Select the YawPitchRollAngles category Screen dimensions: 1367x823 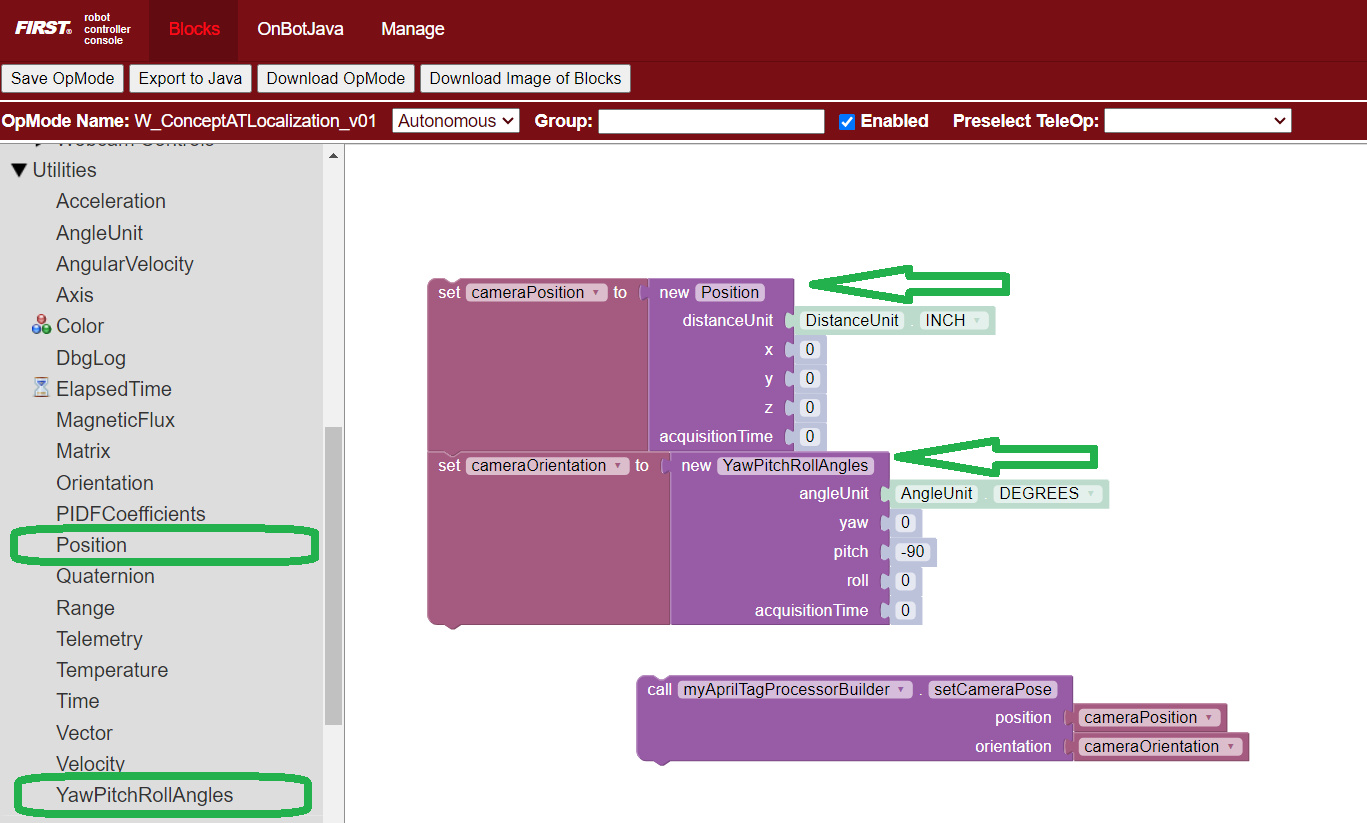144,795
